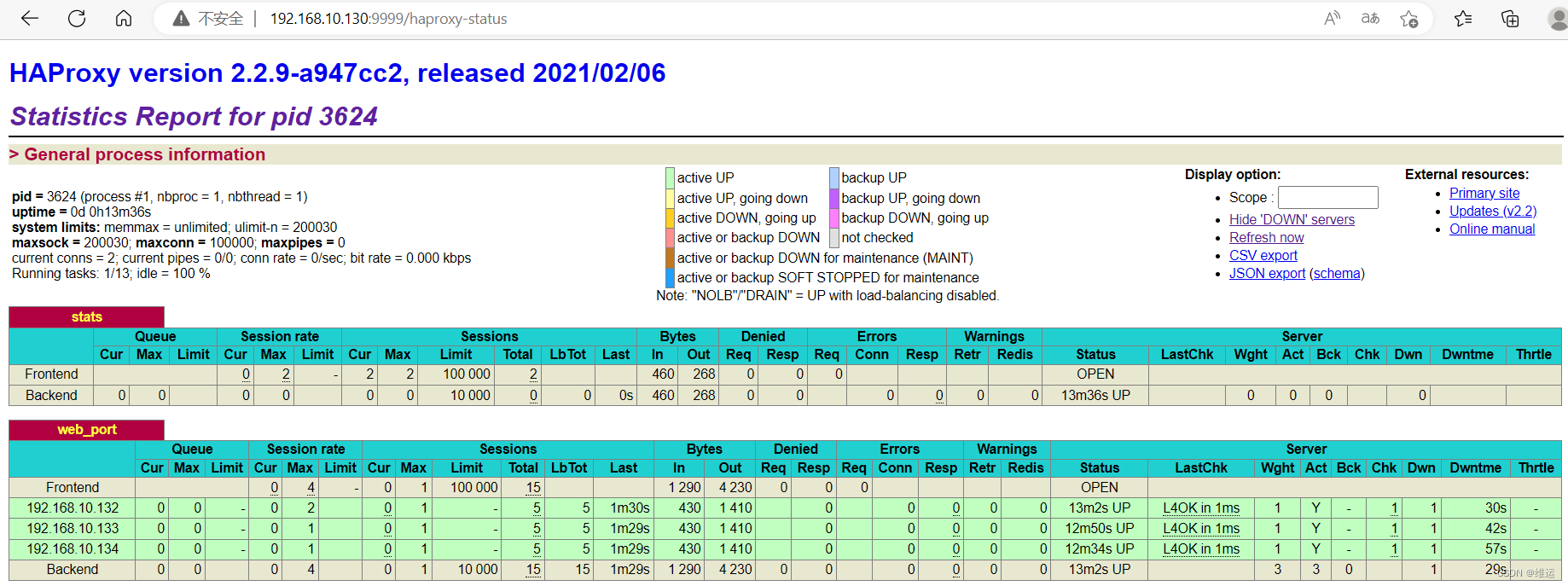Viewport: 1568px width, 586px height.
Task: Open the read aloud icon
Action: pos(1332,18)
